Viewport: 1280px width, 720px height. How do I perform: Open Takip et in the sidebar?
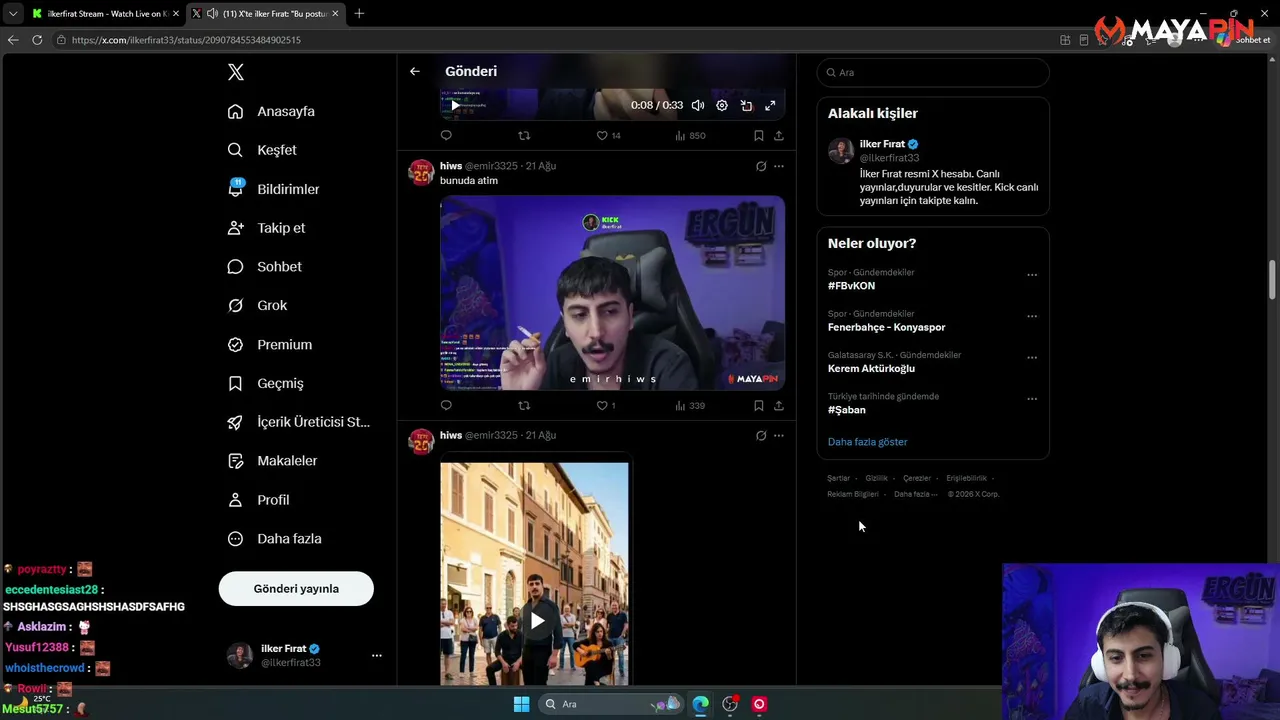(x=266, y=228)
